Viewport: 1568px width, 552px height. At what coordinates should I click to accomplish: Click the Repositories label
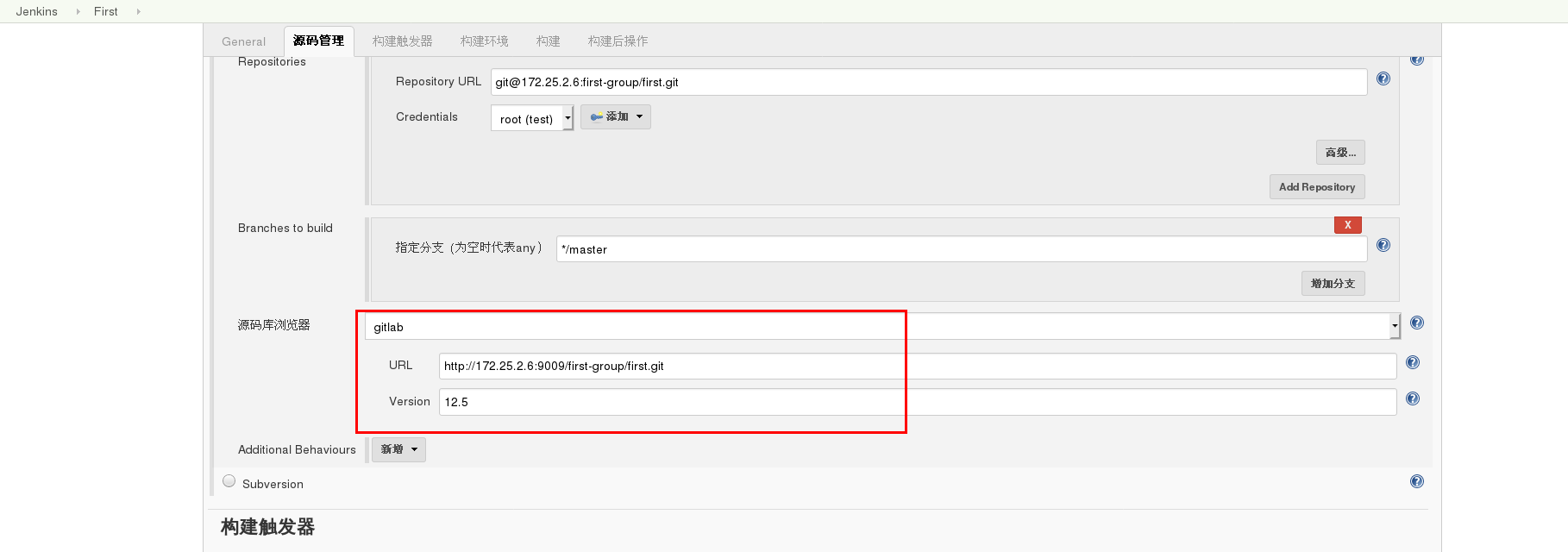coord(272,62)
